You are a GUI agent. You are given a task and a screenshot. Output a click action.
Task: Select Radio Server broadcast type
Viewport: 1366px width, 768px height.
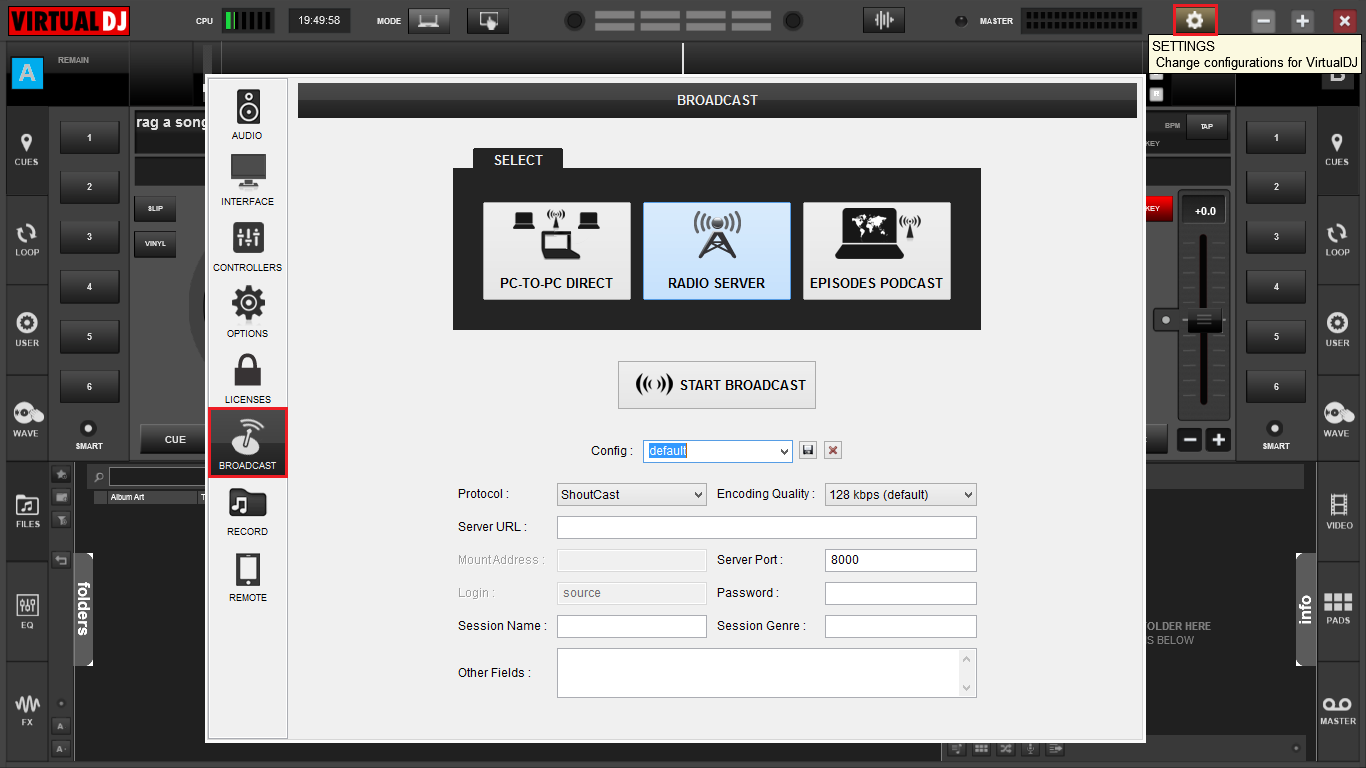click(x=717, y=250)
